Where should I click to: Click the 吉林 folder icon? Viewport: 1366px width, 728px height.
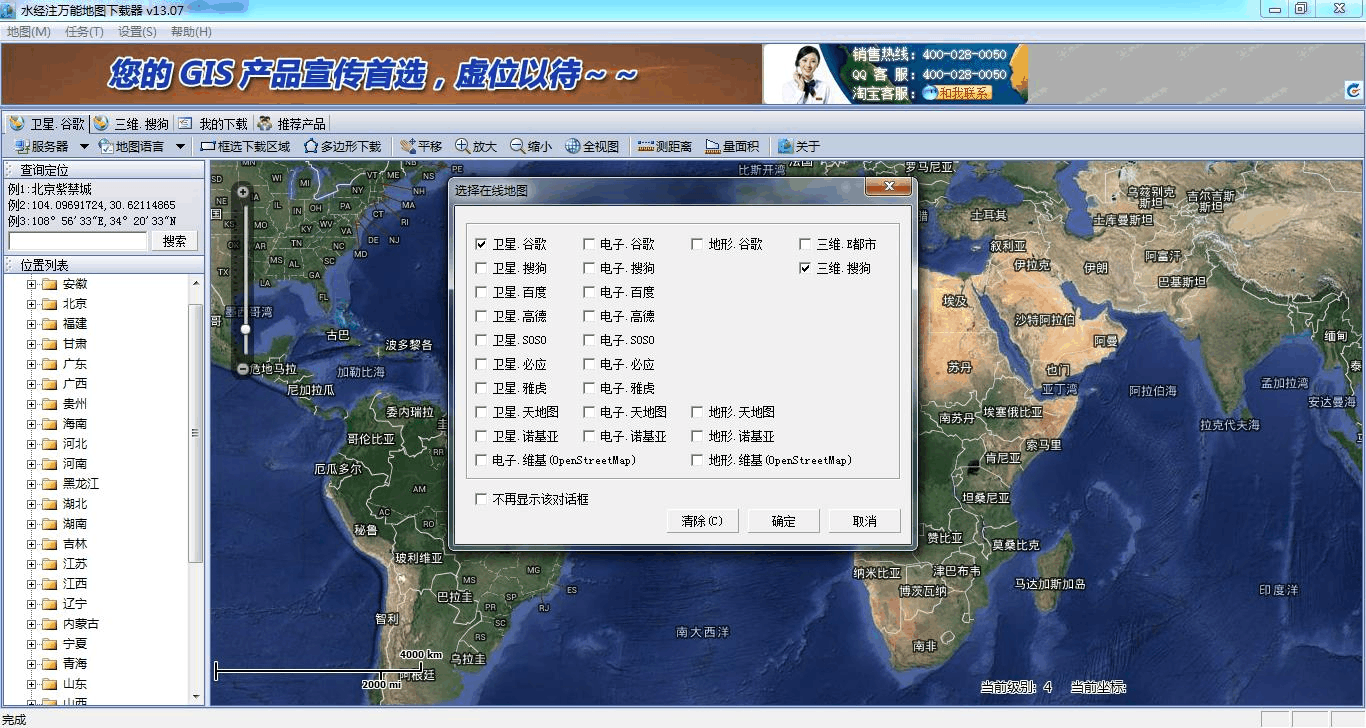click(49, 544)
